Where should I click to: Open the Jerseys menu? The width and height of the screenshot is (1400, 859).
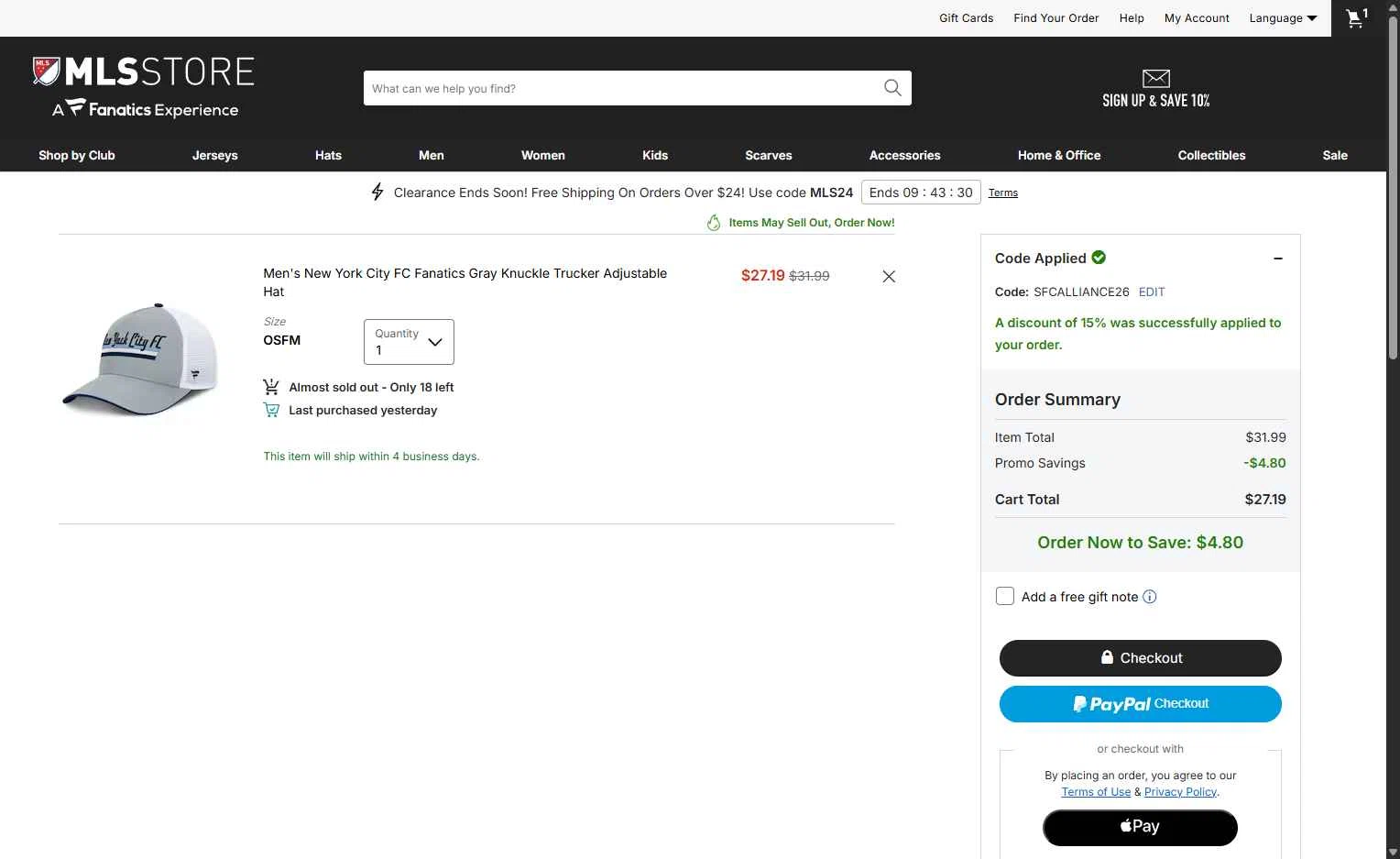point(215,155)
